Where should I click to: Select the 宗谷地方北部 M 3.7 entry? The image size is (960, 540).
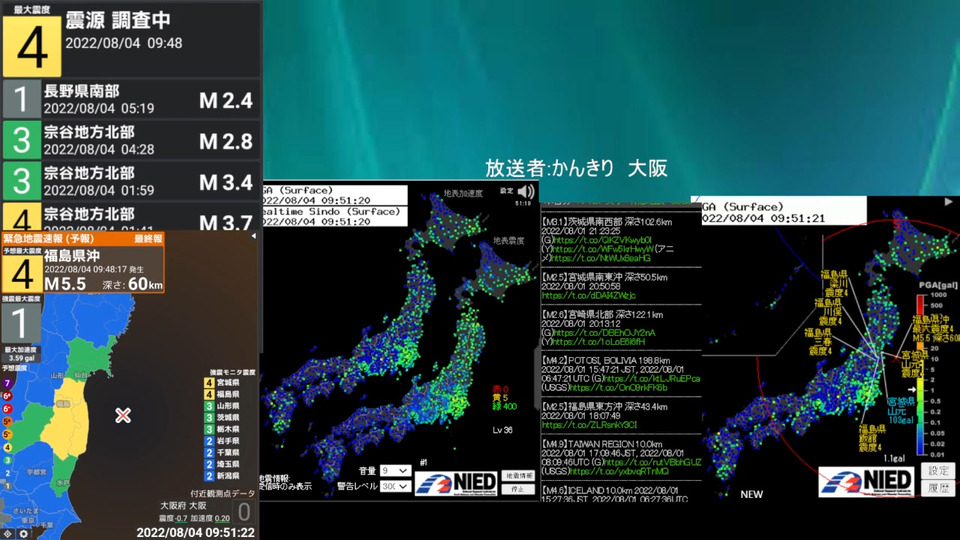click(x=131, y=217)
